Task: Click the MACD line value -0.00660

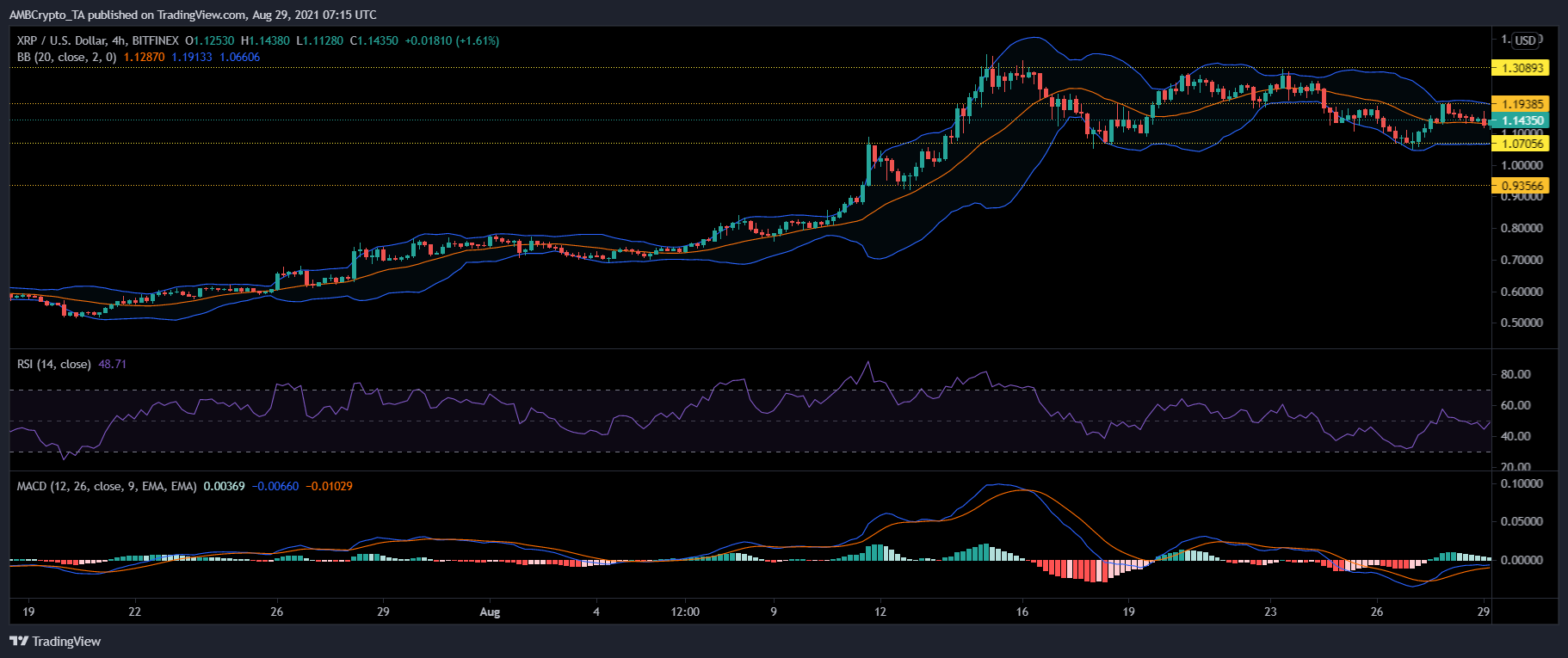Action: tap(275, 486)
